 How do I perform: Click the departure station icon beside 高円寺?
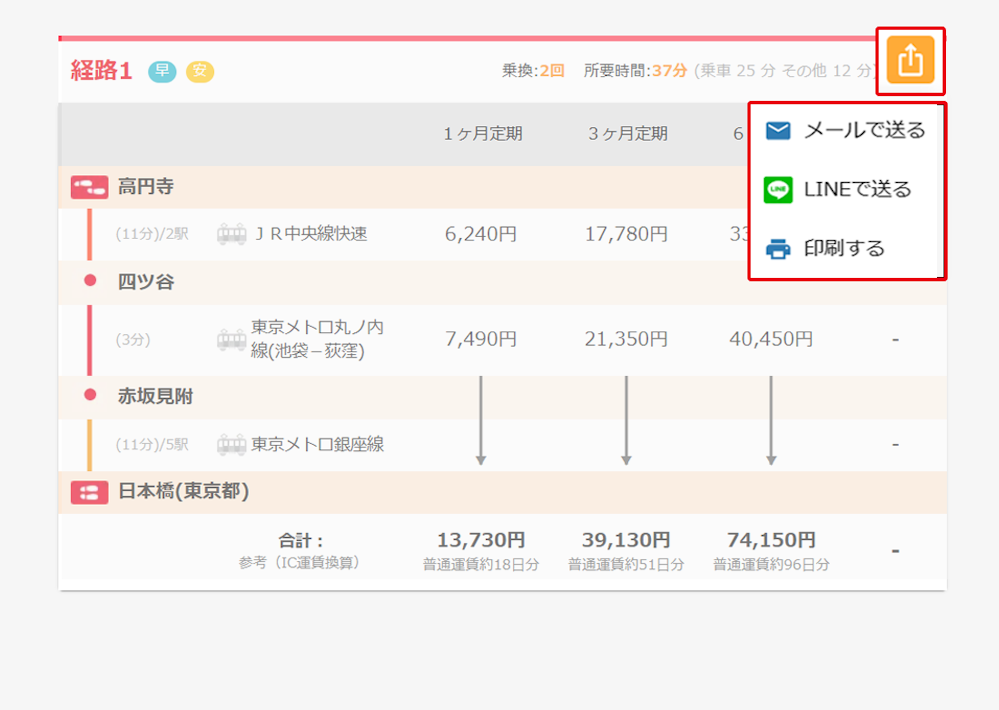coord(88,184)
